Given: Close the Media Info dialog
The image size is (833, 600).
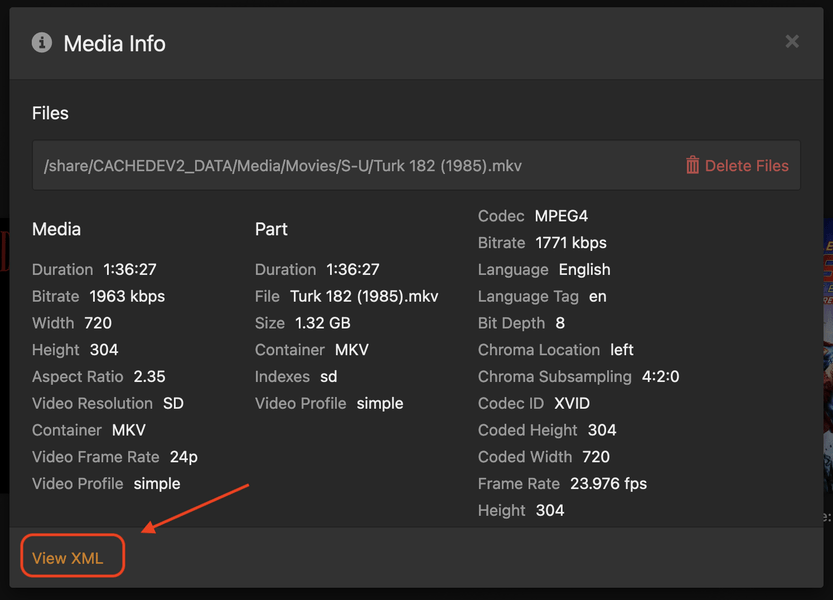Looking at the screenshot, I should (792, 42).
